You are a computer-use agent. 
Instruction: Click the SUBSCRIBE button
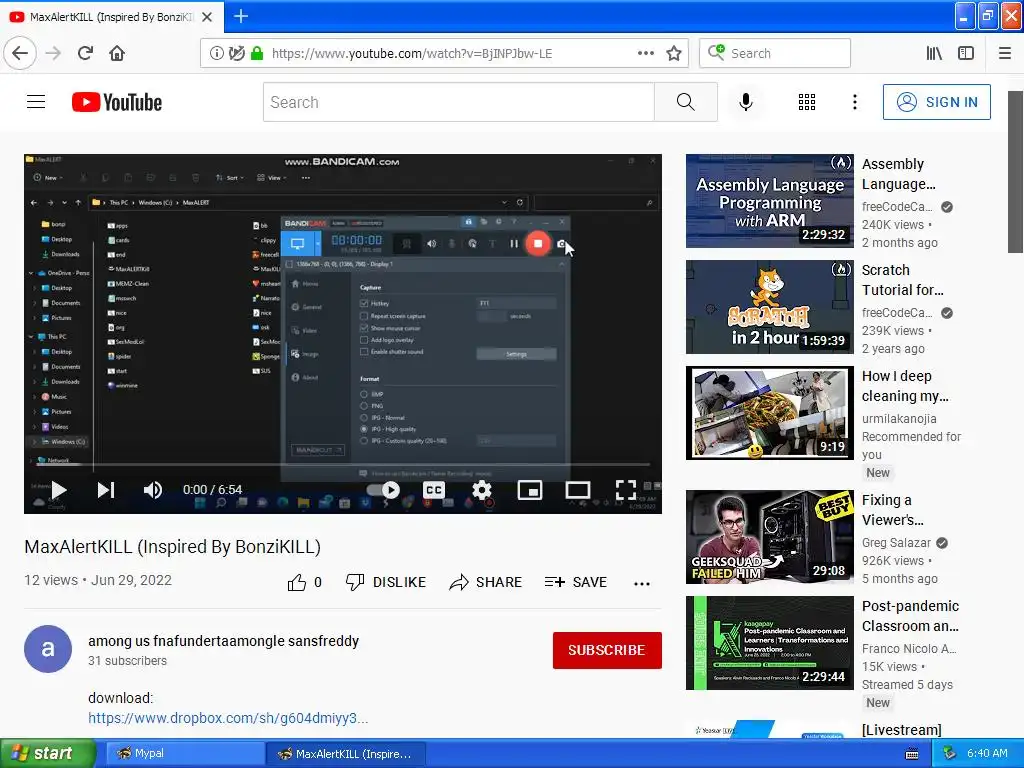pyautogui.click(x=607, y=650)
